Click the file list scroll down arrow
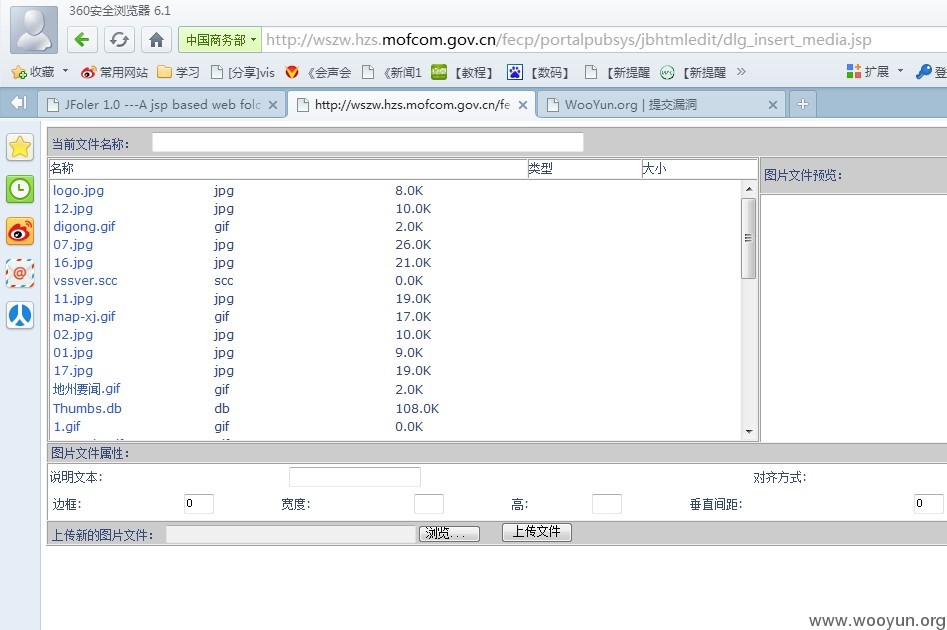 749,432
